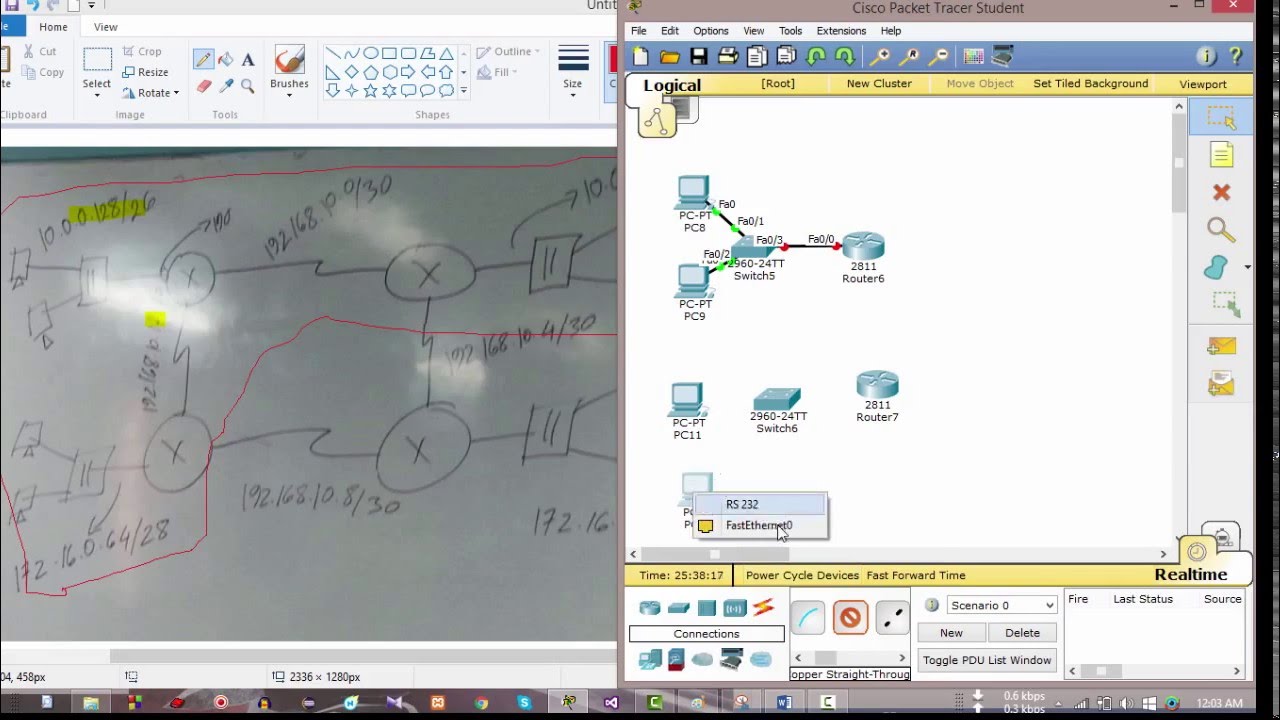This screenshot has width=1280, height=720.
Task: Add a Simple PDU envelope
Action: tap(1221, 346)
